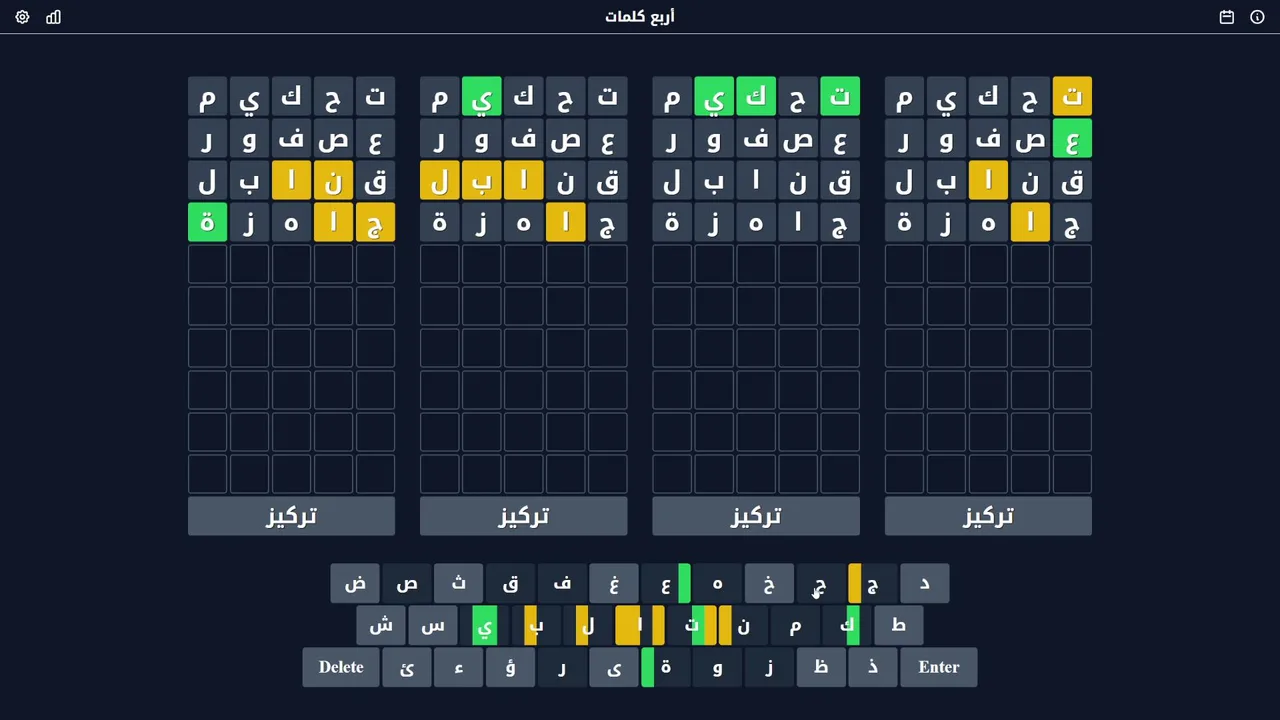Hit the غ key on keyboard
Viewport: 1280px width, 720px height.
614,583
